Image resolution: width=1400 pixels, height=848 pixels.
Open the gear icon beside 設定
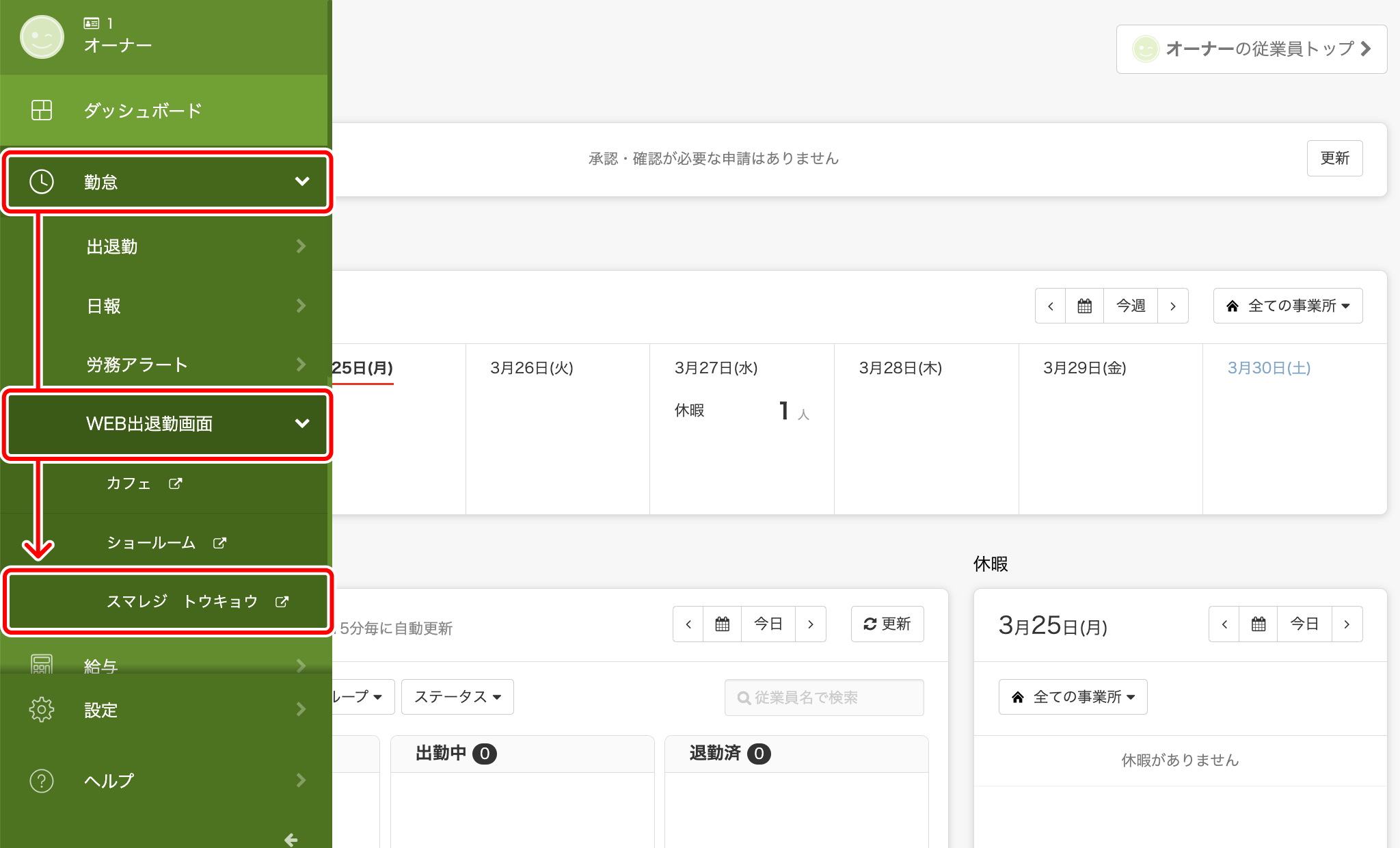pyautogui.click(x=41, y=709)
